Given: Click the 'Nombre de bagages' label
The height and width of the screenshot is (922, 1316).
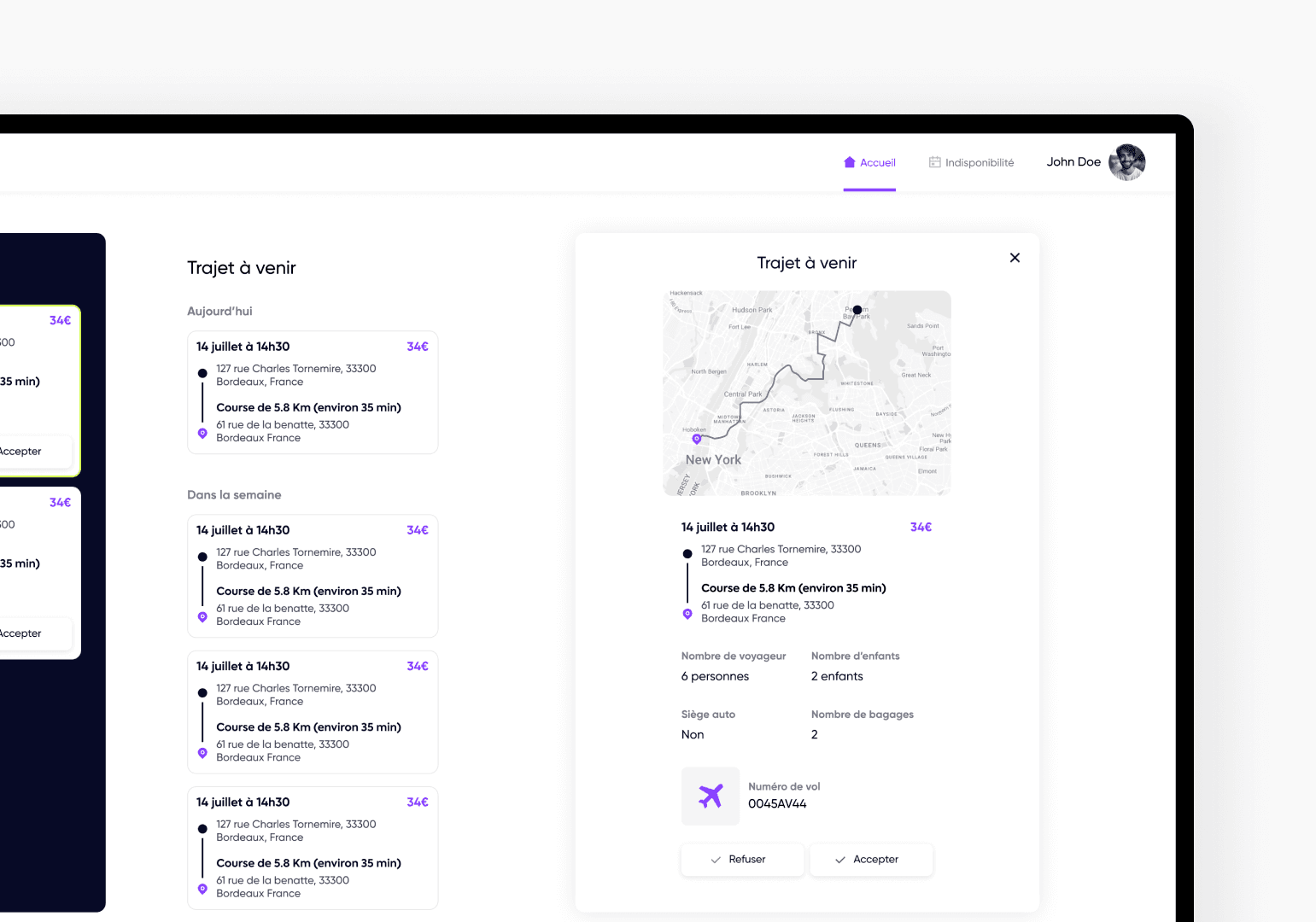Looking at the screenshot, I should (x=863, y=715).
